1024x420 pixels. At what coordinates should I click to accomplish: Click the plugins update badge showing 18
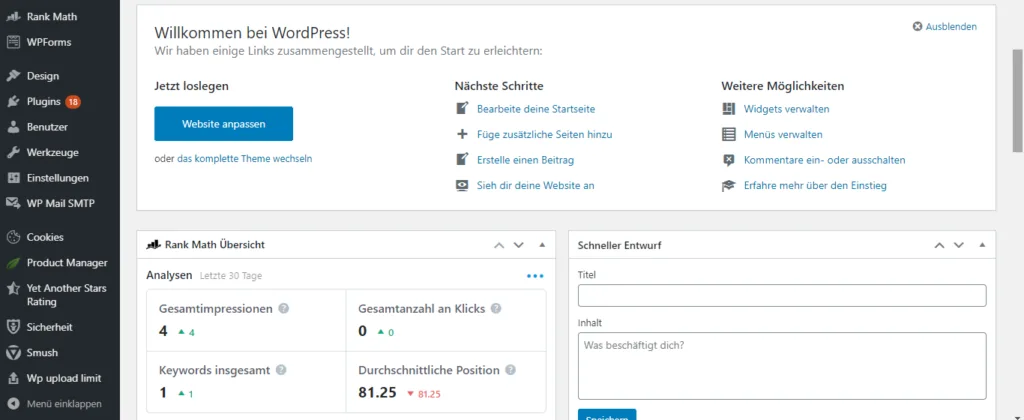point(73,102)
